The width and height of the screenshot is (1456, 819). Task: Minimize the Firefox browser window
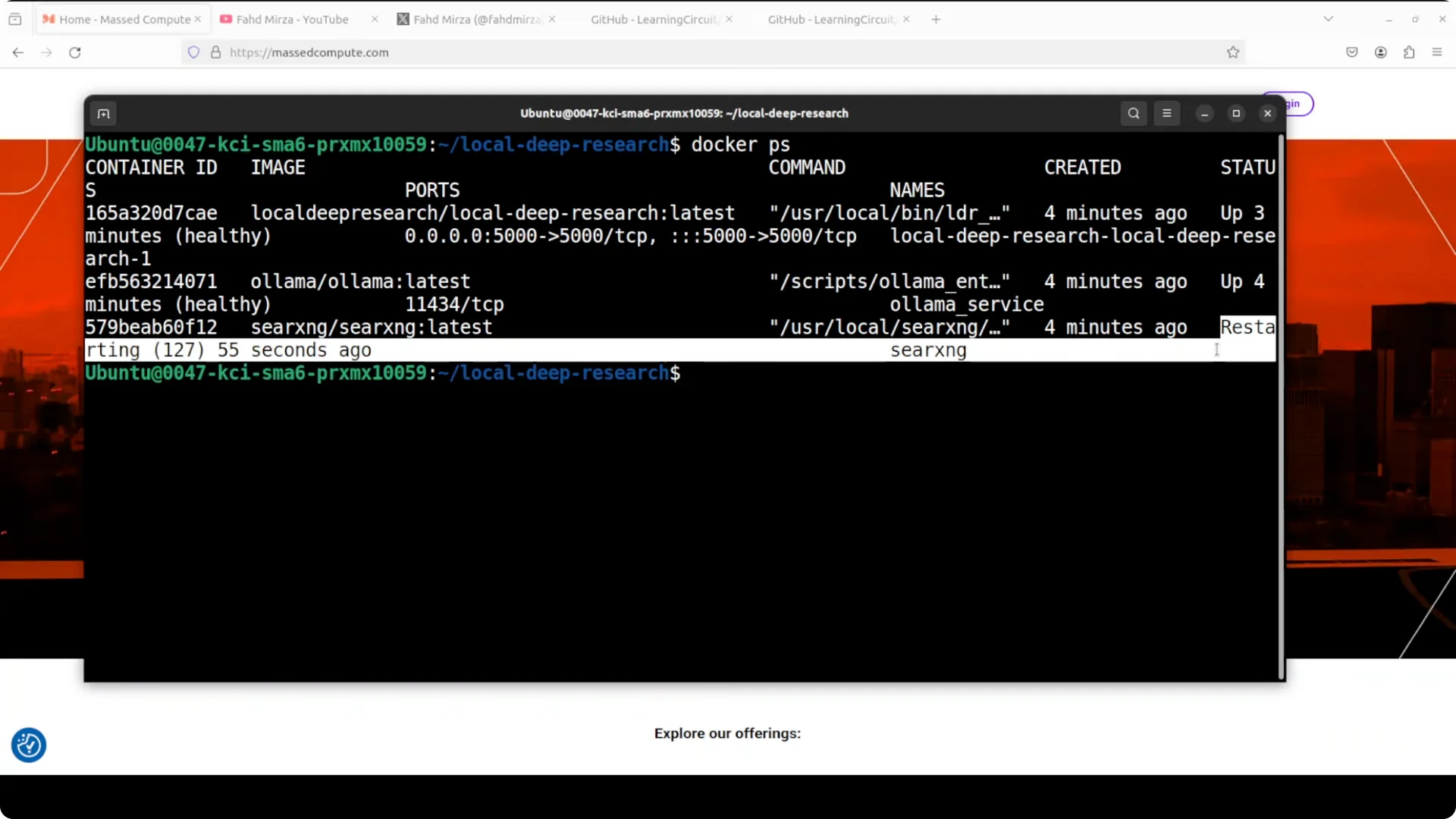coord(1389,19)
